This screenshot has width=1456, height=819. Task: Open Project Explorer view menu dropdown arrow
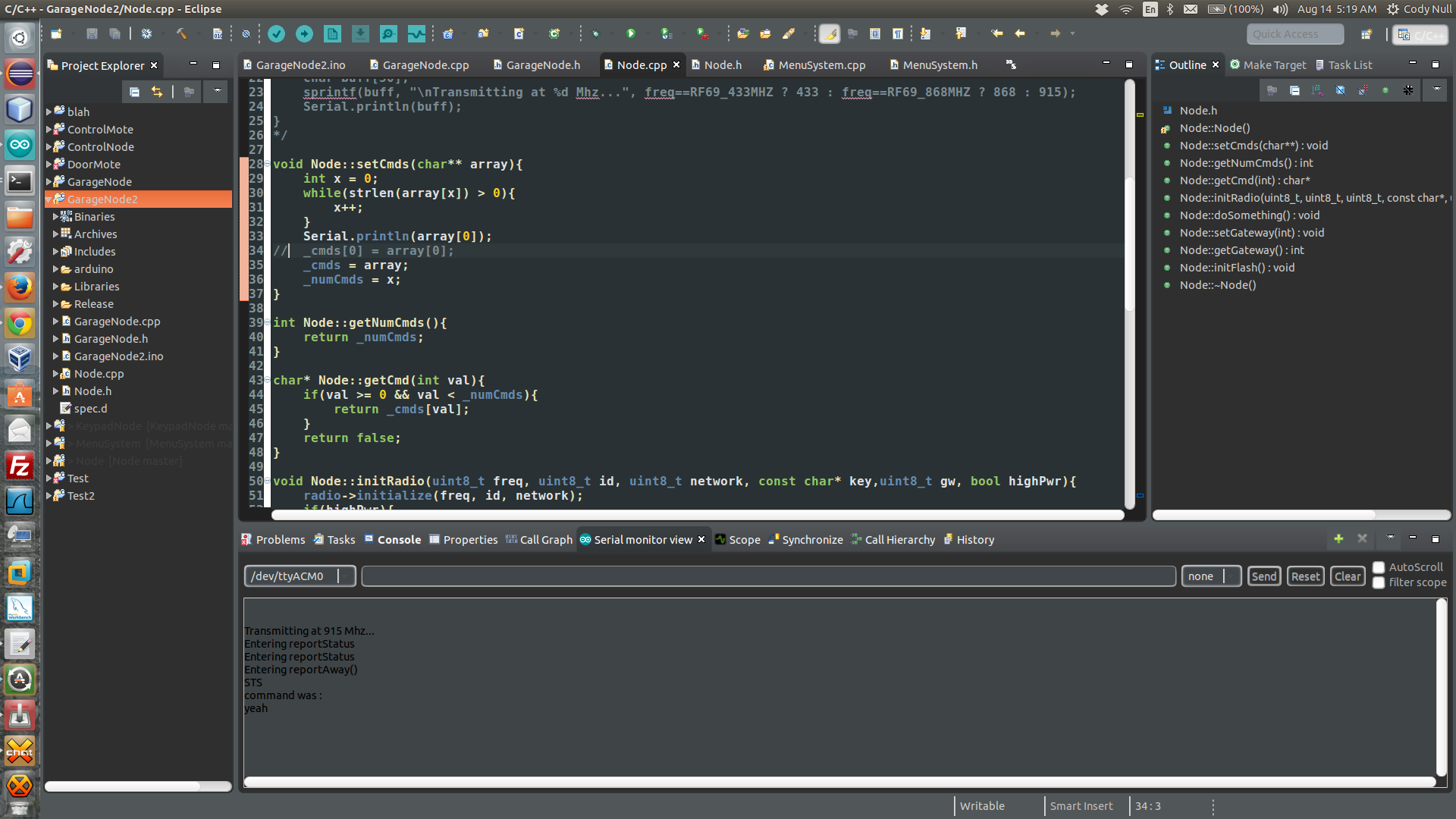click(217, 92)
